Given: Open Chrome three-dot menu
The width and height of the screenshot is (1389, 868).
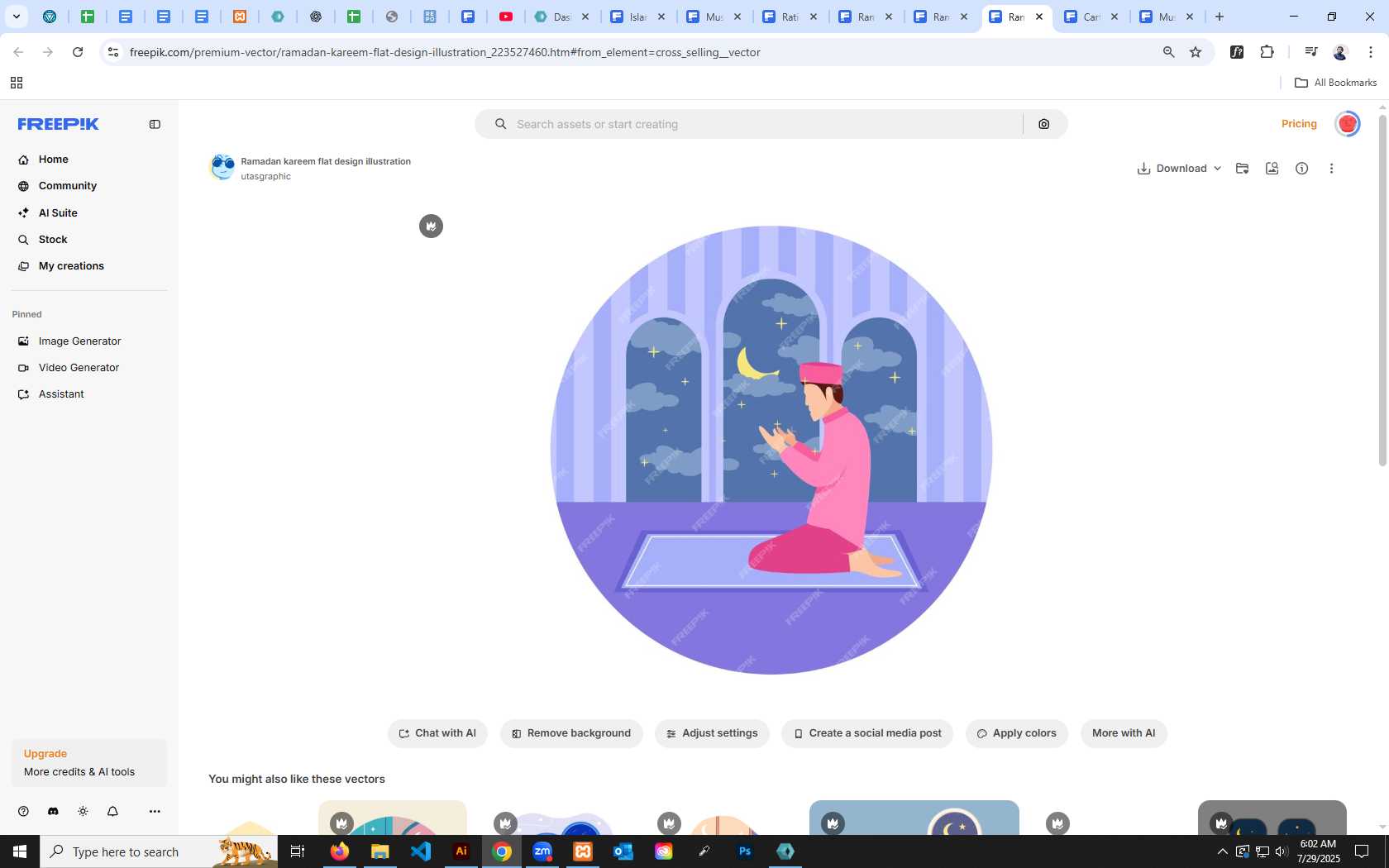Looking at the screenshot, I should tap(1371, 52).
